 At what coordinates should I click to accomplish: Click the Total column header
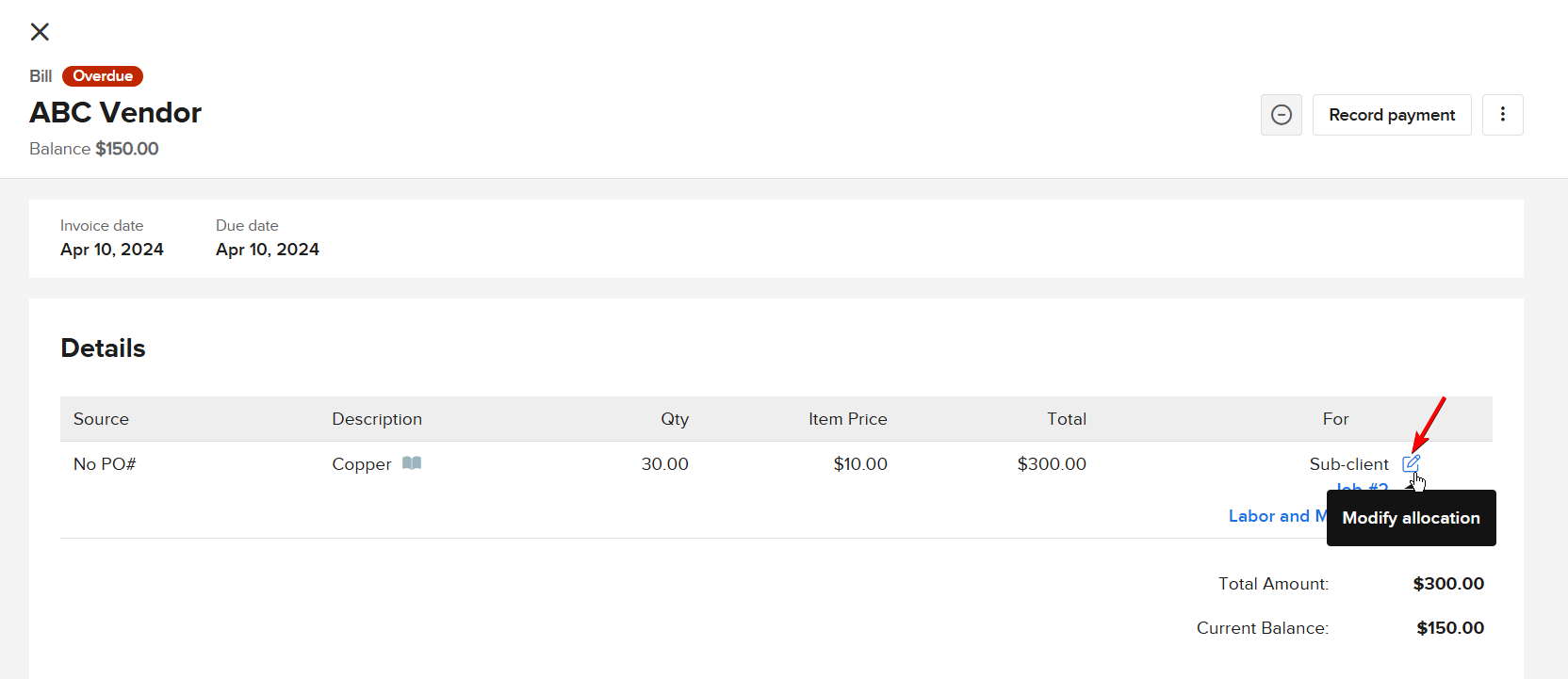(x=1067, y=419)
